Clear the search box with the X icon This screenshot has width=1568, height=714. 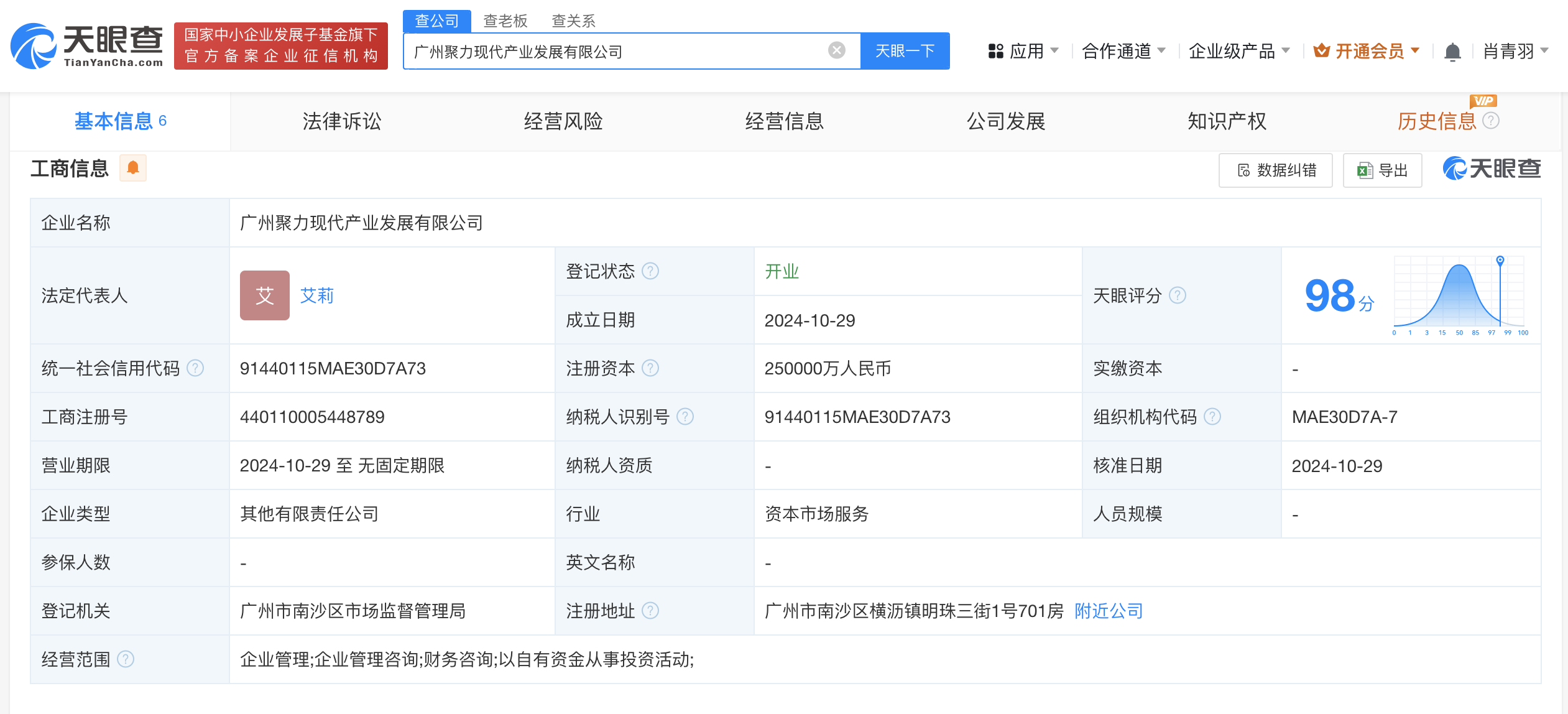click(x=836, y=51)
